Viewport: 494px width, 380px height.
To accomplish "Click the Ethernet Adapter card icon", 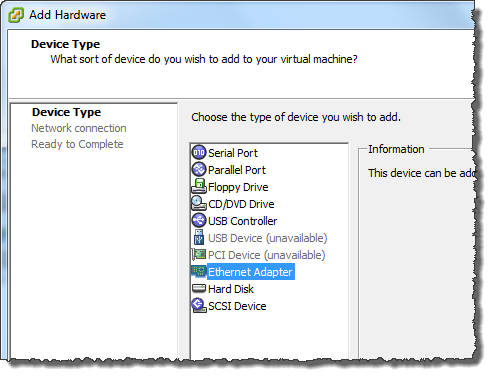I will 199,271.
